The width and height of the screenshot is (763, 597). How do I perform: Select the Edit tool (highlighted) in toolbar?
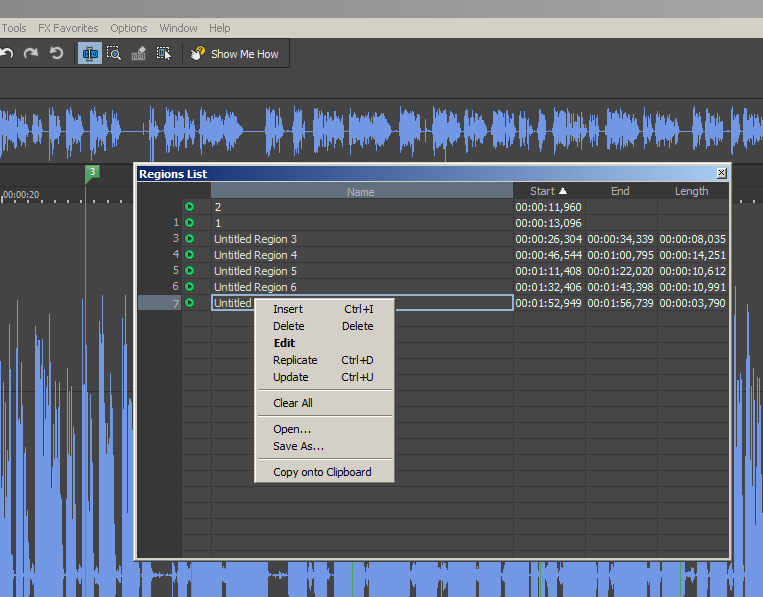click(x=90, y=53)
